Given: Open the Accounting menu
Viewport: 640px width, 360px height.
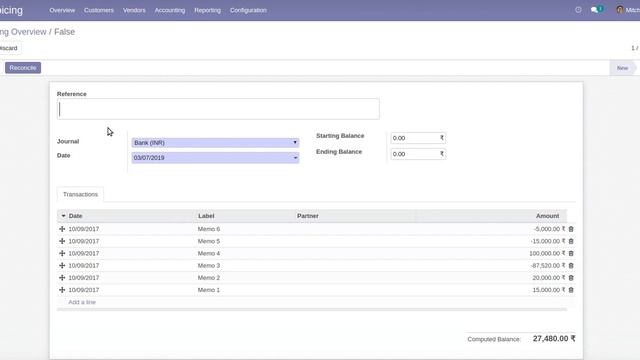Looking at the screenshot, I should click(x=170, y=10).
